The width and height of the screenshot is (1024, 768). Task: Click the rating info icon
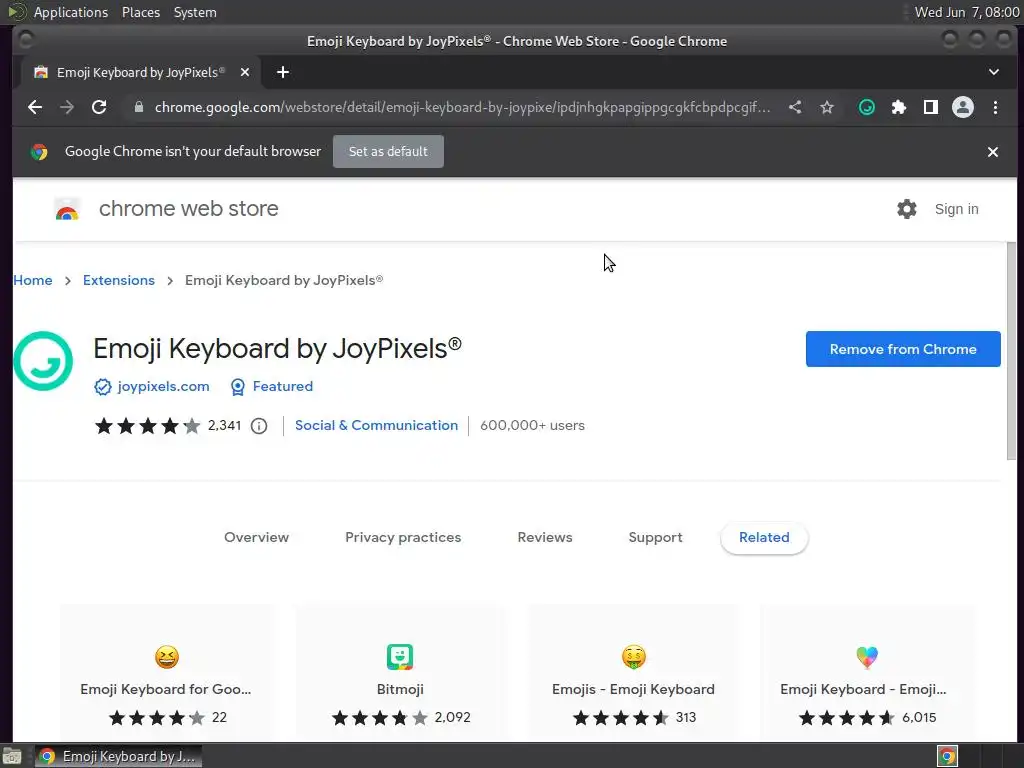[x=259, y=426]
